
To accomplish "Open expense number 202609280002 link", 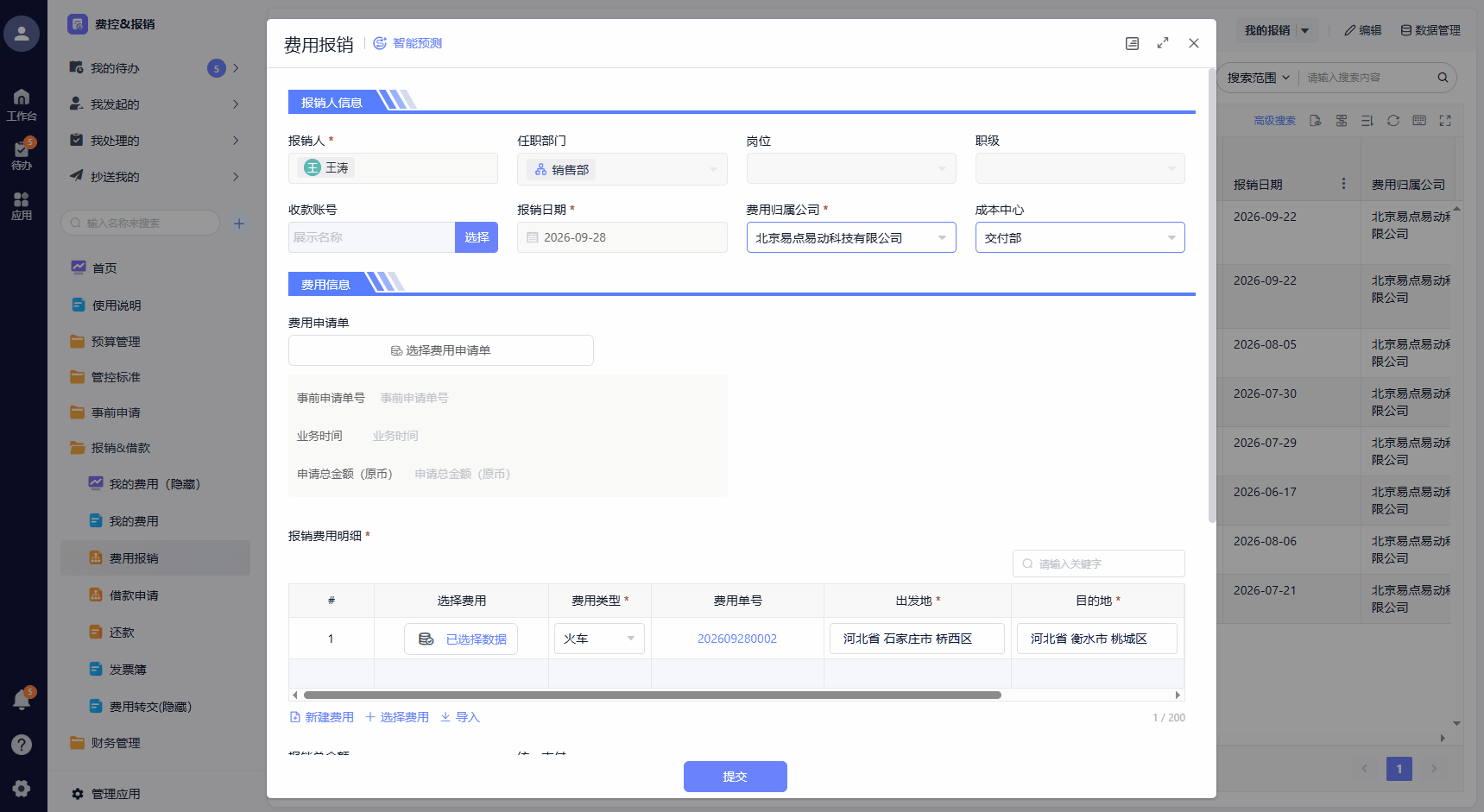I will (737, 639).
